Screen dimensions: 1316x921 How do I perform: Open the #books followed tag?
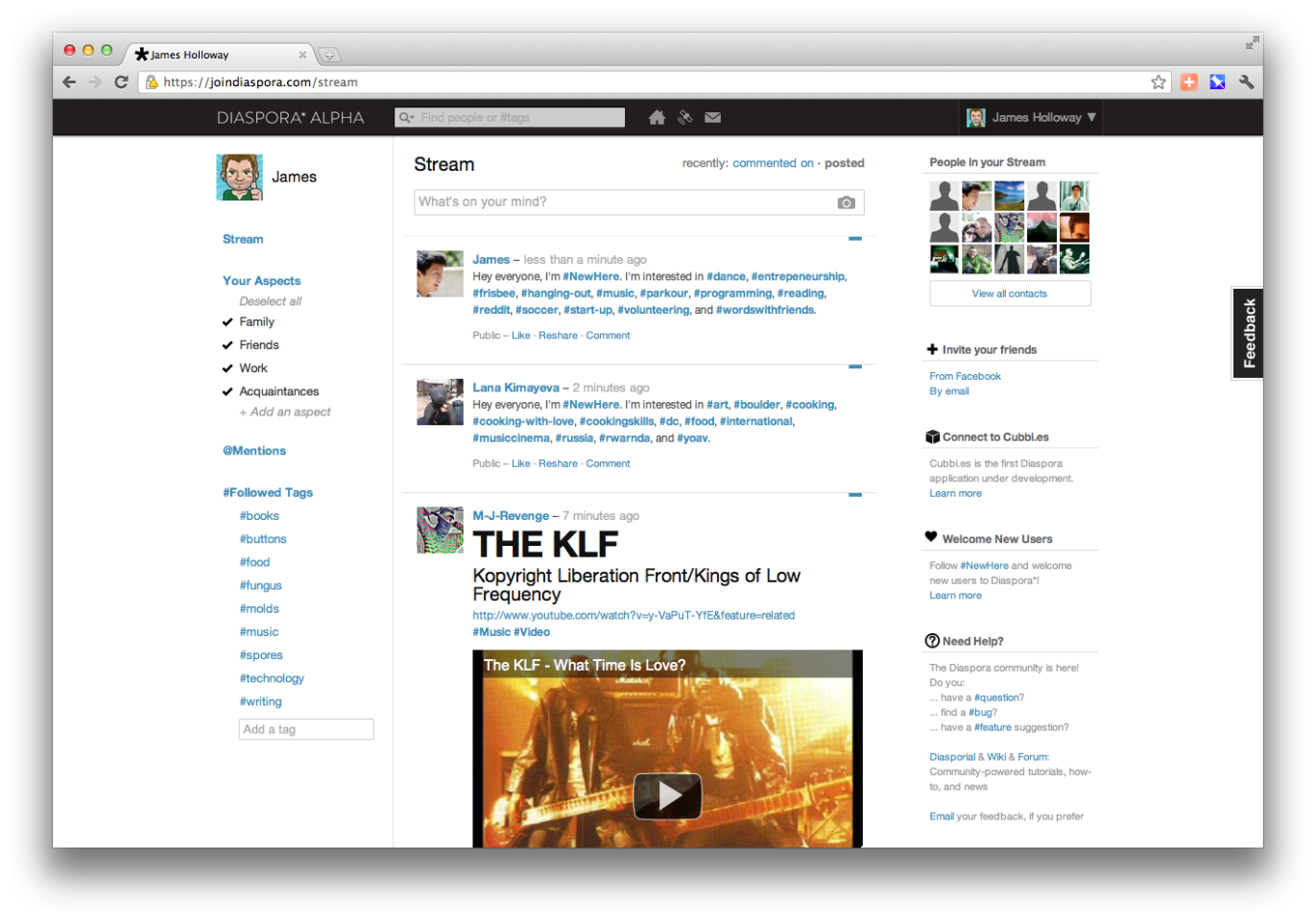point(259,516)
